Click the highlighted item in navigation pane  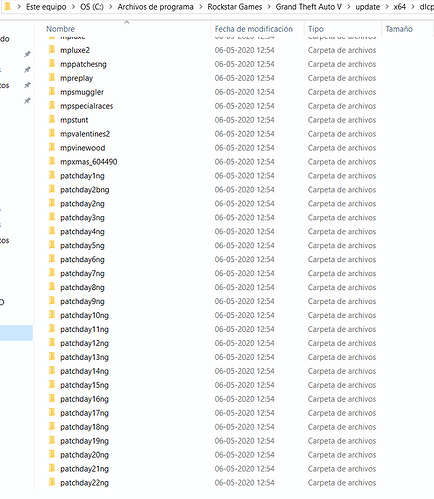pos(16,333)
